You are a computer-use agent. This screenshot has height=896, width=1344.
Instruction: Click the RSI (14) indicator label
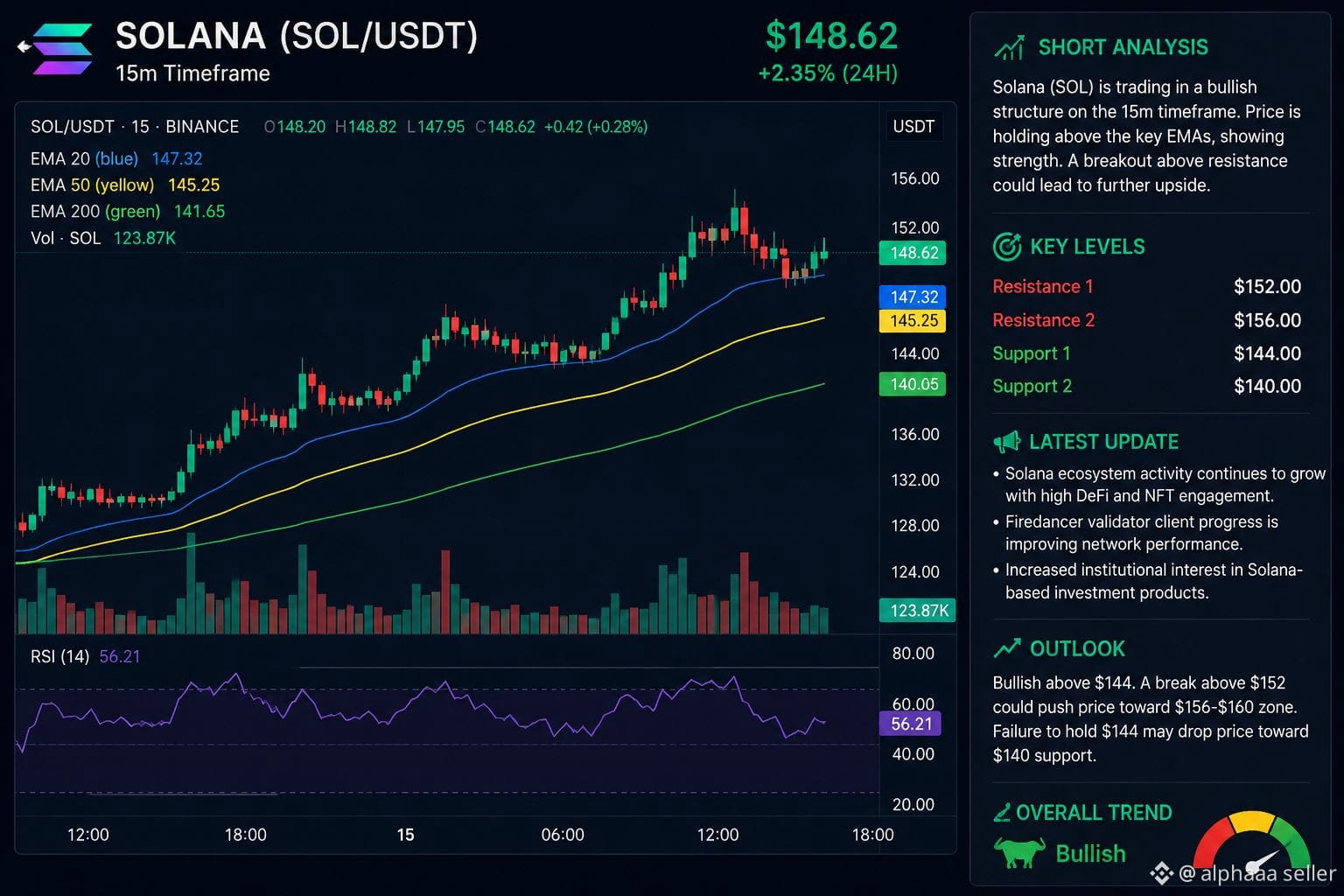pyautogui.click(x=59, y=656)
